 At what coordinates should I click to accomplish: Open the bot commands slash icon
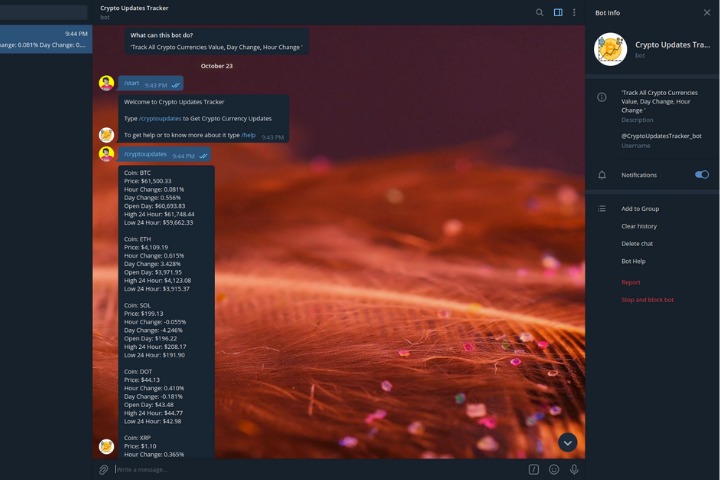tap(534, 469)
